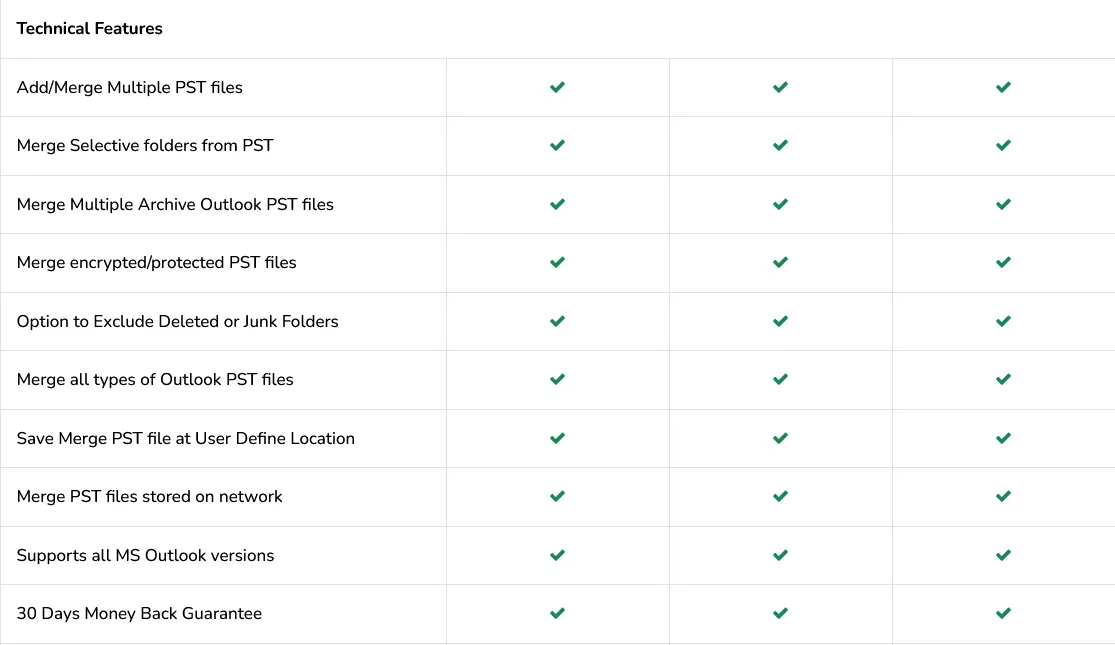The image size is (1115, 645).
Task: Click first-column checkmark for Add/Merge Multiple PST files
Action: [558, 87]
